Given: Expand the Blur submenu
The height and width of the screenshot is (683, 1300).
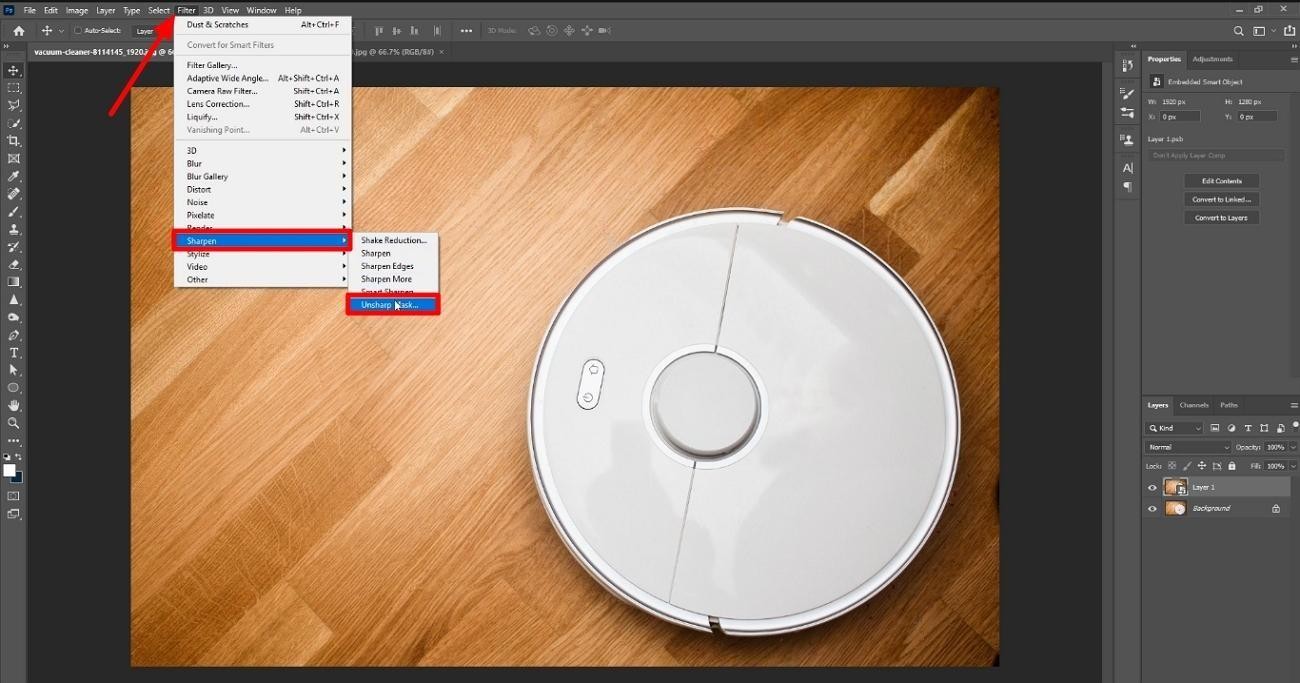Looking at the screenshot, I should point(262,164).
